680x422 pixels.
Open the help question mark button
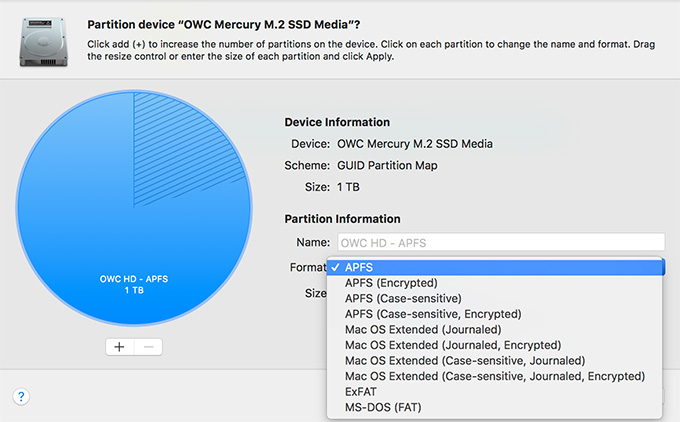(x=21, y=396)
